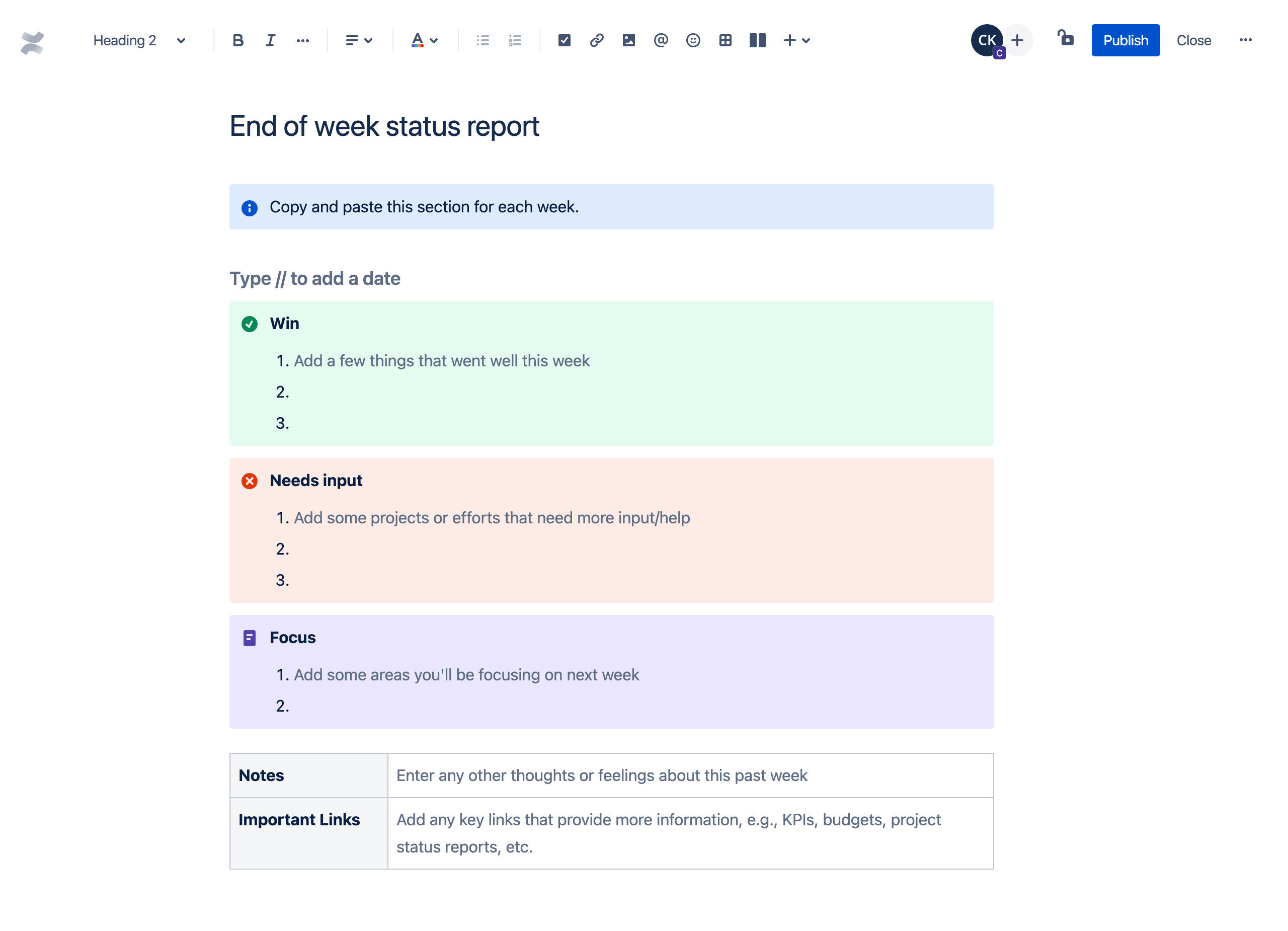
Task: Click the task/checkbox insert icon
Action: pos(563,40)
